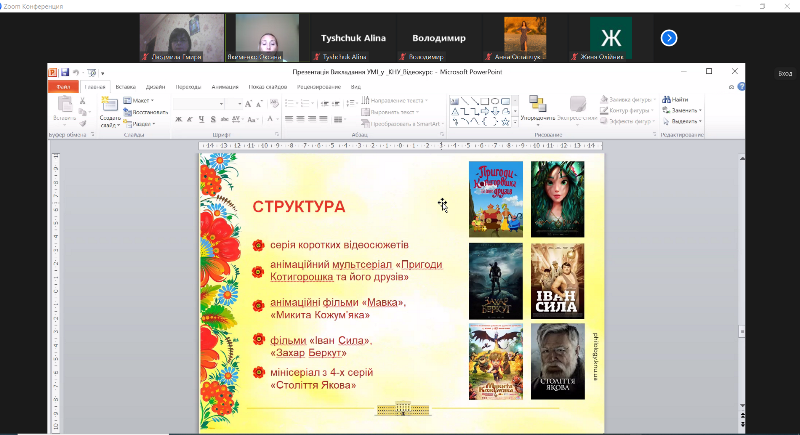800x435 pixels.
Task: Select Tyshchuk Alina participant tile
Action: point(353,38)
